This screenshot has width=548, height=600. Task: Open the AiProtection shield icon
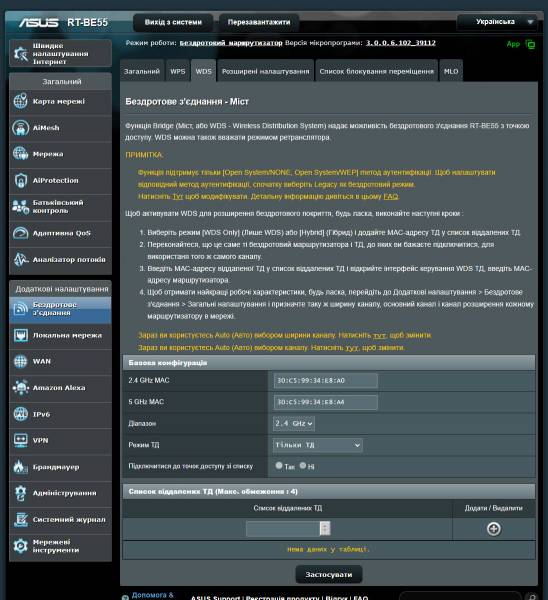click(20, 180)
